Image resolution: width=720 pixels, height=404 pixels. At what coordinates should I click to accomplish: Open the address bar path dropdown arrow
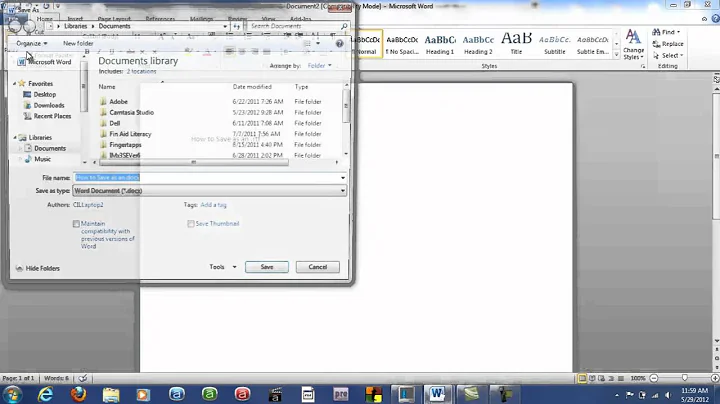(x=225, y=27)
